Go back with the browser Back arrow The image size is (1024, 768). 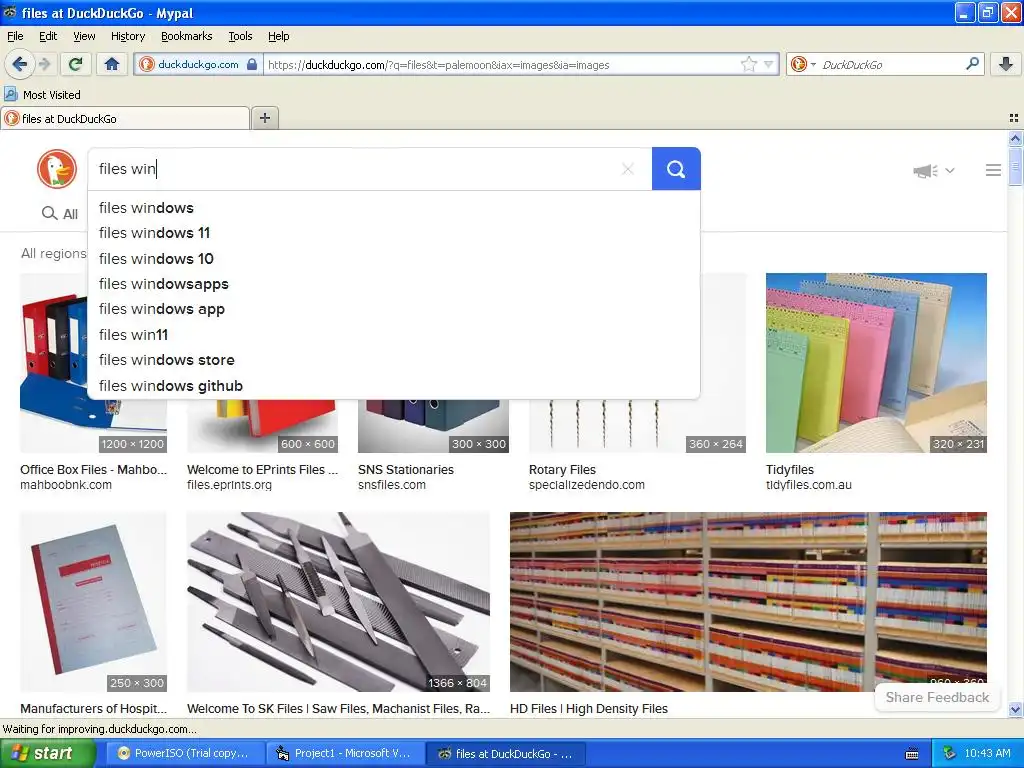19,64
